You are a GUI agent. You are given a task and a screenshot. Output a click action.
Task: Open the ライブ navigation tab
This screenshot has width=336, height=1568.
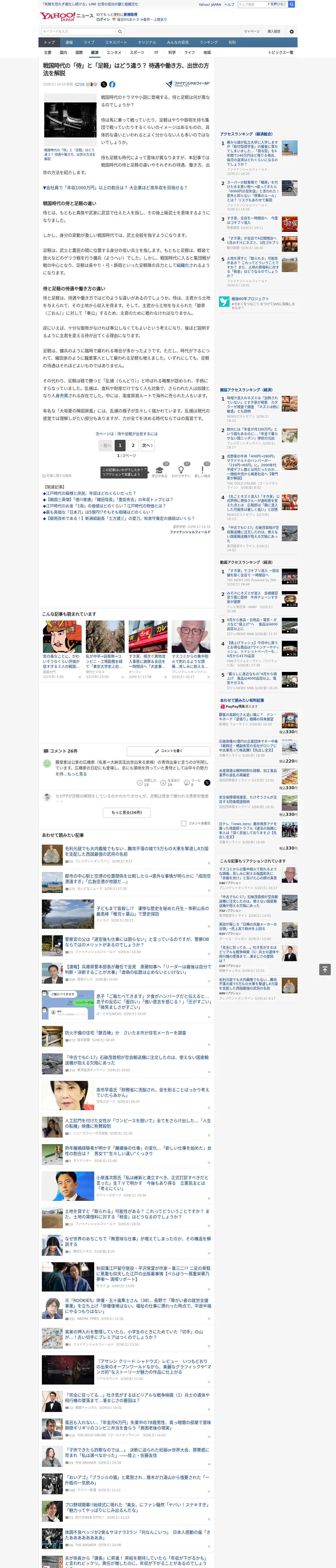[89, 42]
